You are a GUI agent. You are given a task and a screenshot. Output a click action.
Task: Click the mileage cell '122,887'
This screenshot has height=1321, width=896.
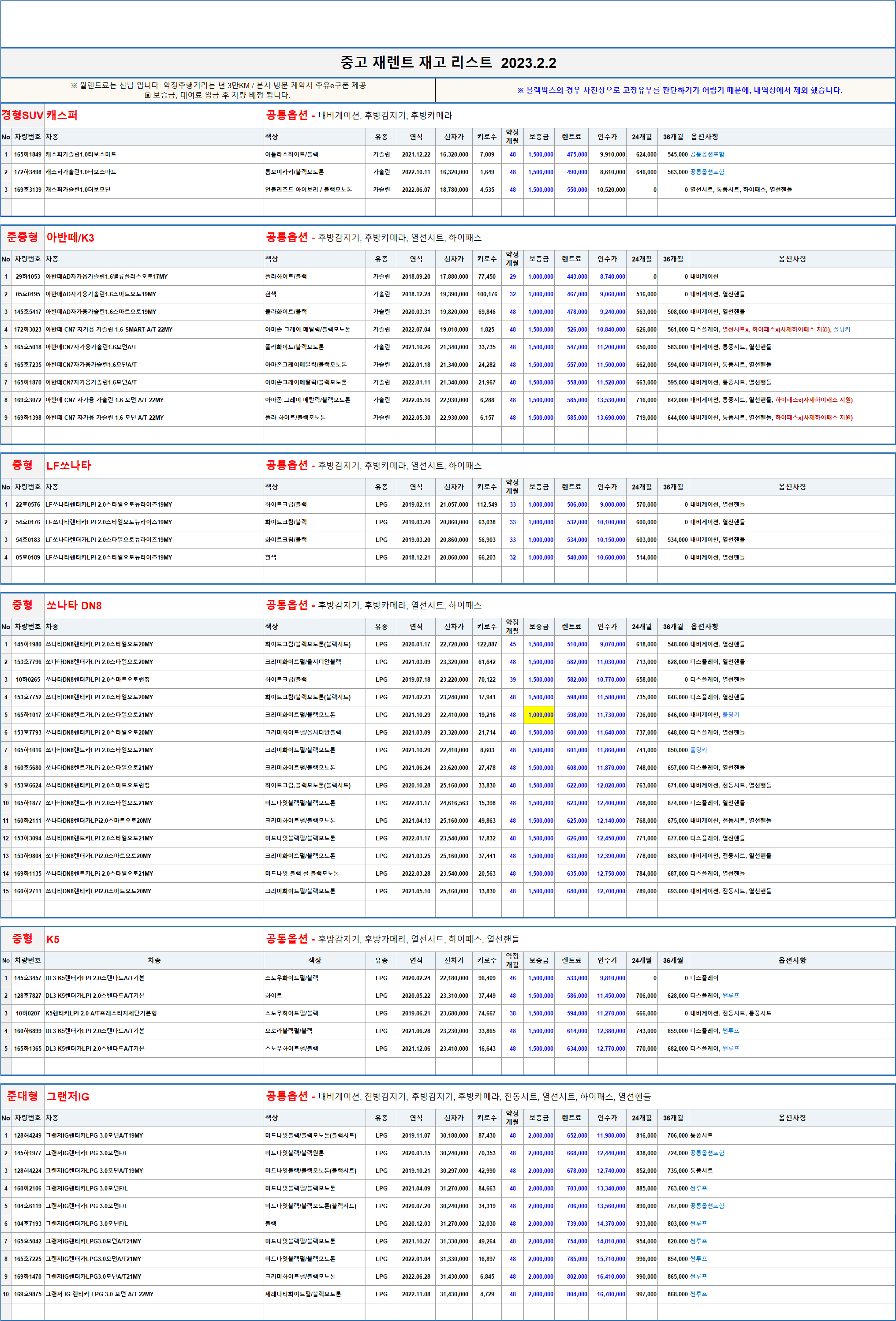[487, 645]
